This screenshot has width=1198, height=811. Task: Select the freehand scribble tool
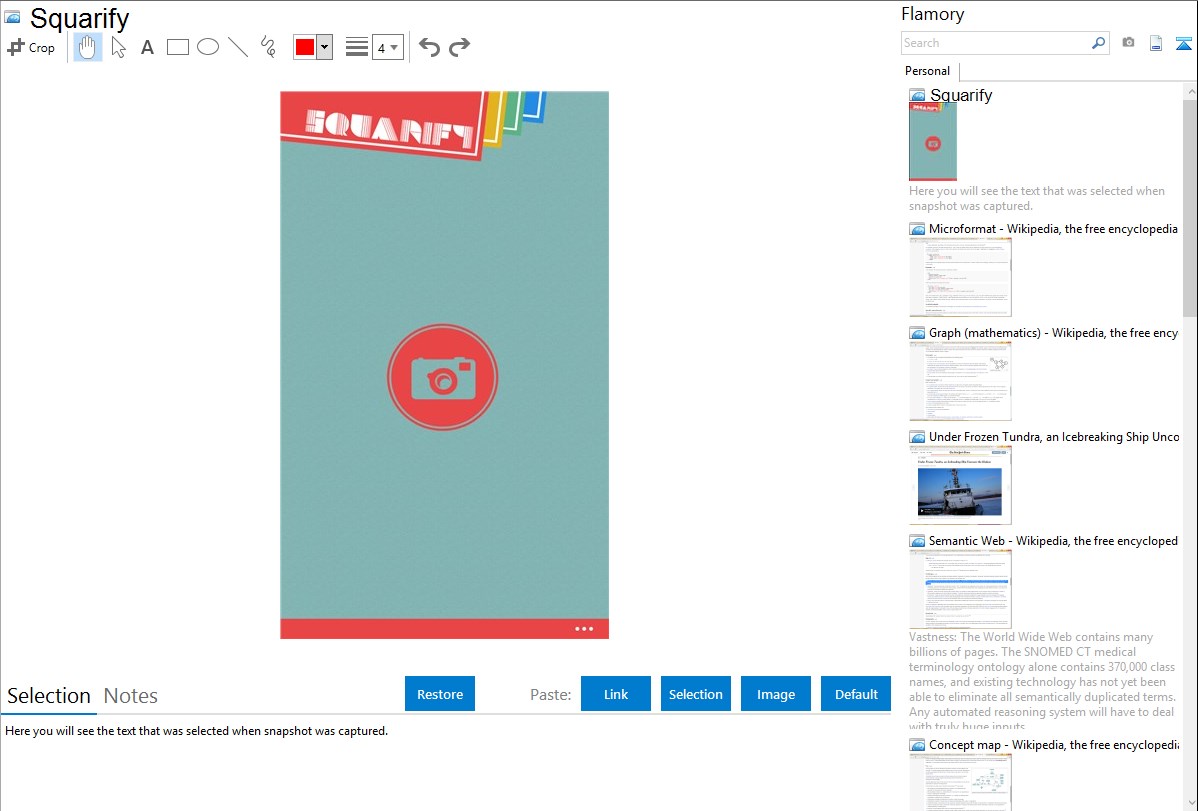pyautogui.click(x=268, y=47)
